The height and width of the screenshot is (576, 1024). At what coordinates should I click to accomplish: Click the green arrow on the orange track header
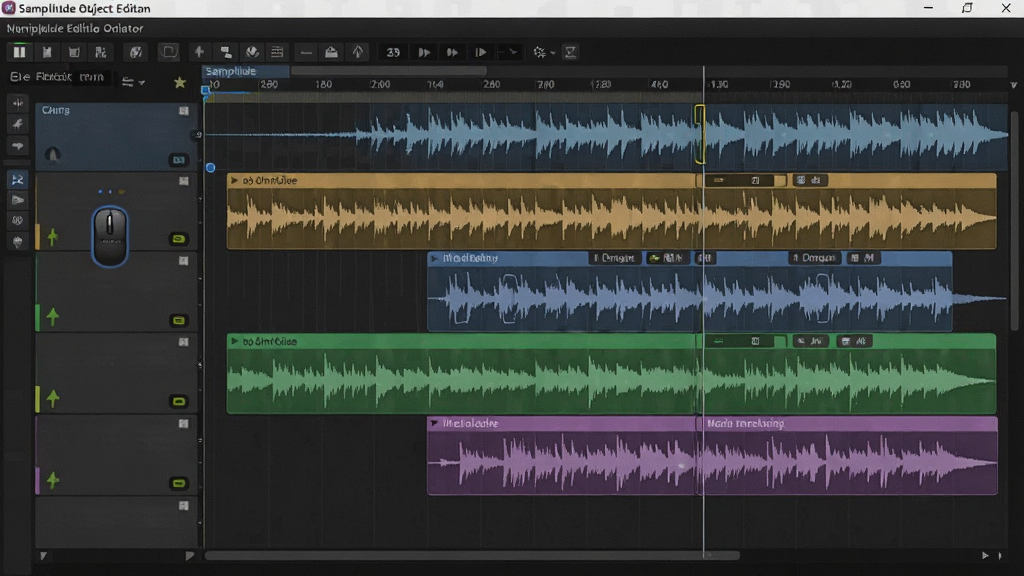pyautogui.click(x=53, y=236)
